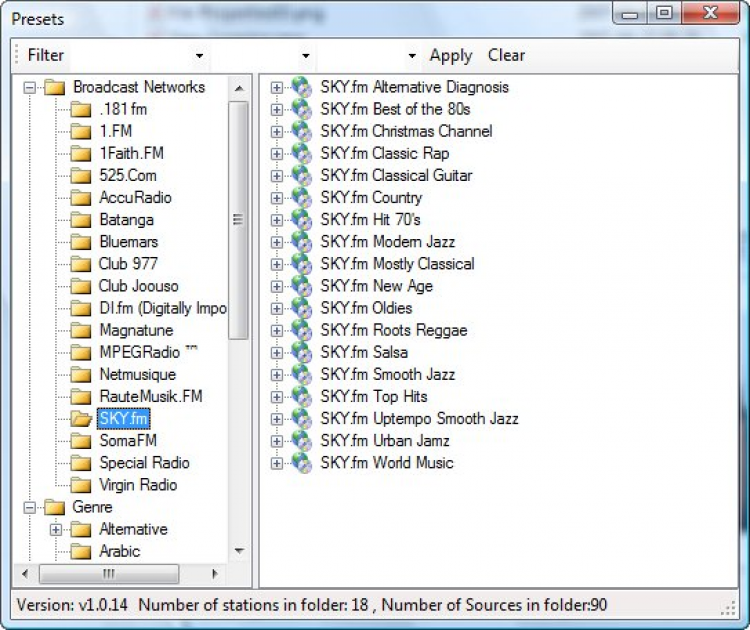Screen dimensions: 750x630
Task: Click the globe icon beside SKY.fm Classical Guitar
Action: pyautogui.click(x=302, y=176)
